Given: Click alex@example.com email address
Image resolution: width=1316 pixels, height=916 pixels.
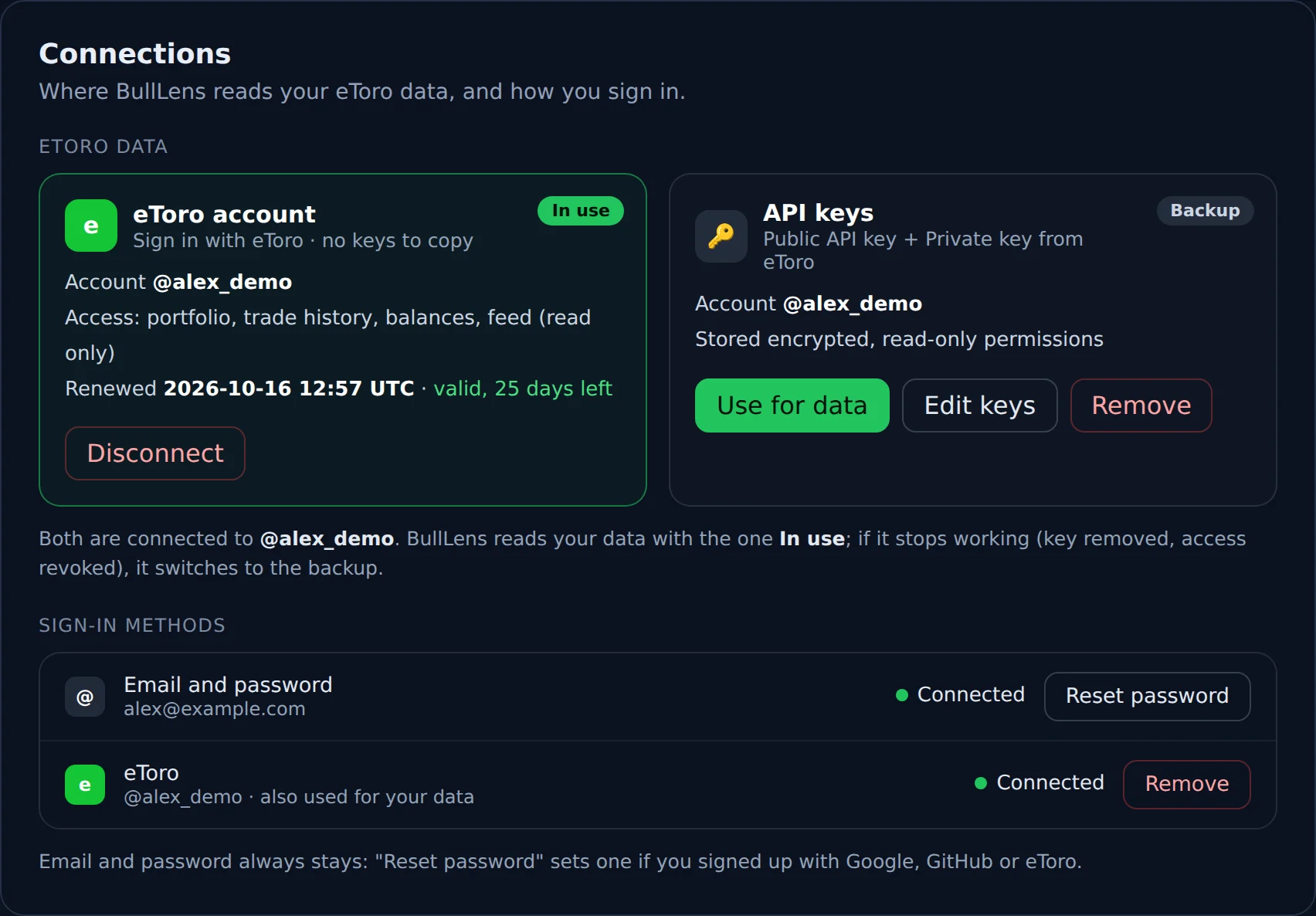Looking at the screenshot, I should click(215, 709).
